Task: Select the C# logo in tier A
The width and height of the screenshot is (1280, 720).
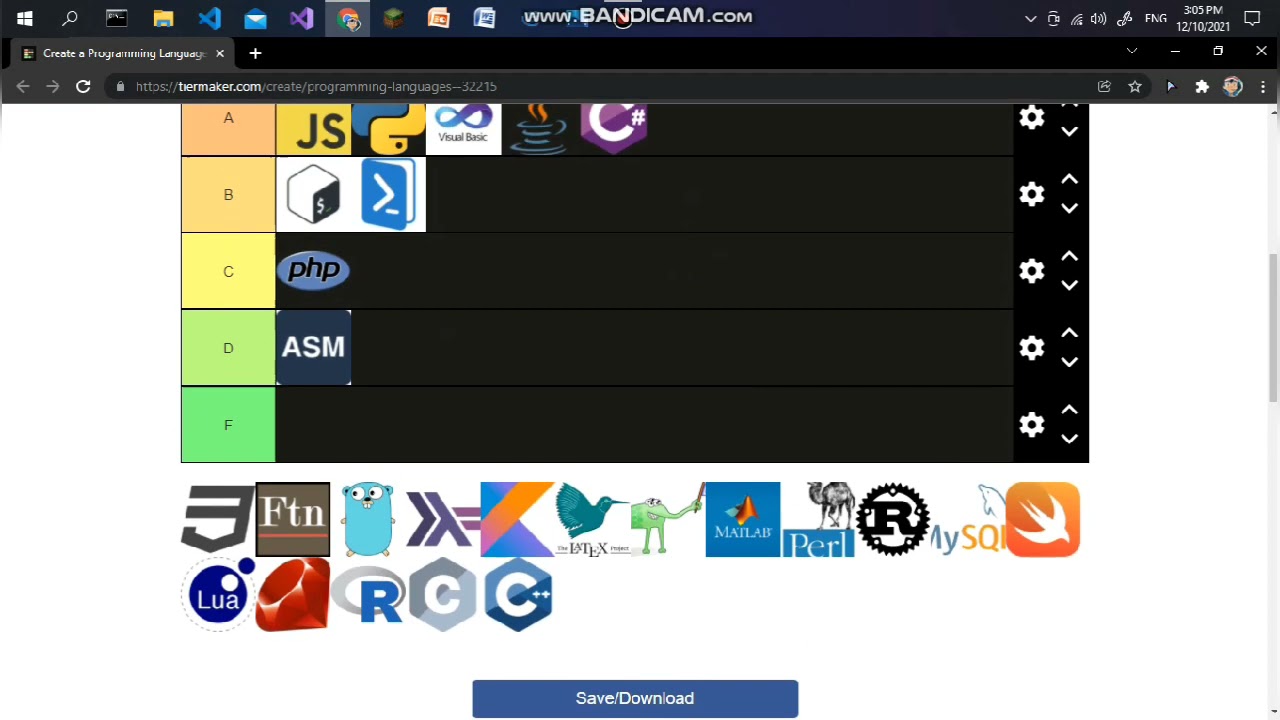Action: click(x=613, y=129)
